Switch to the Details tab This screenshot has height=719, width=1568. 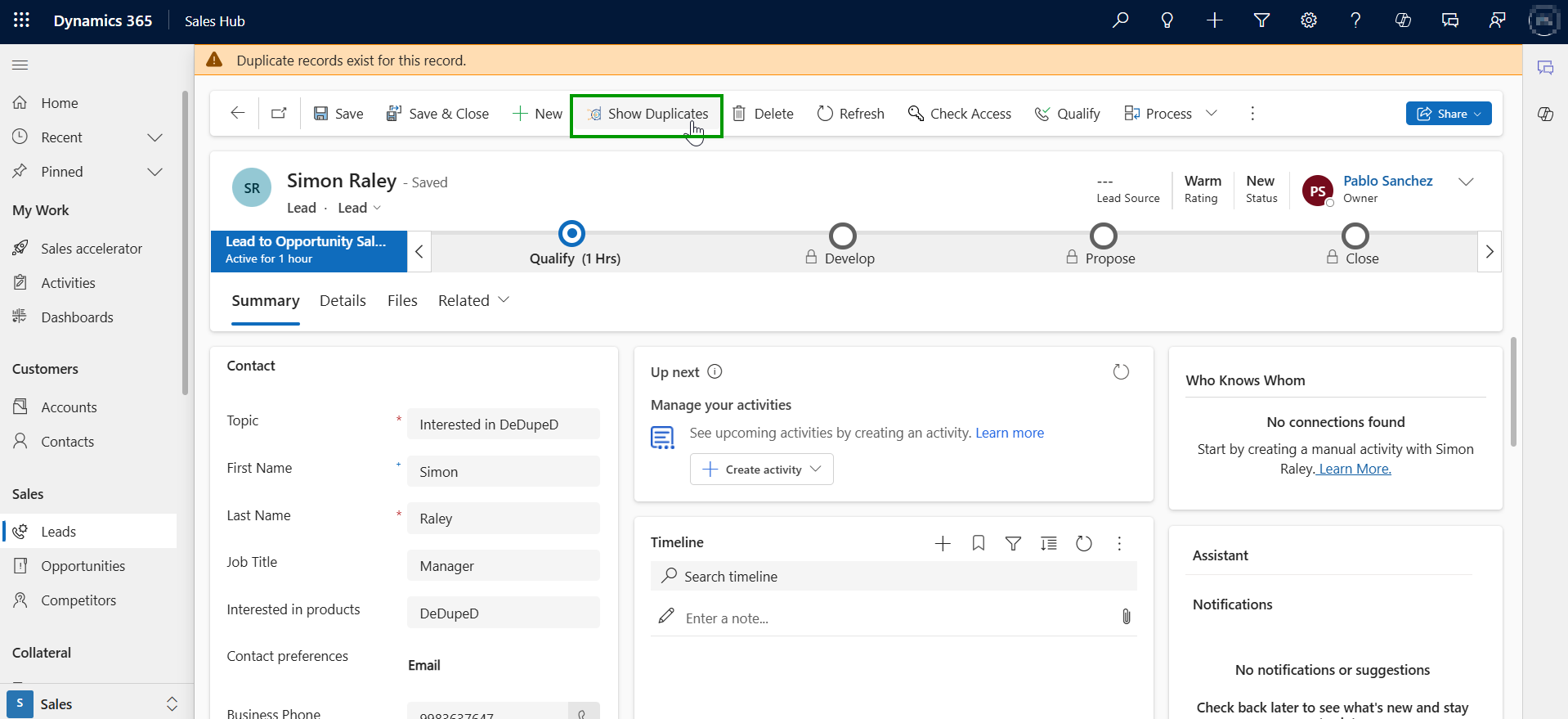coord(343,301)
